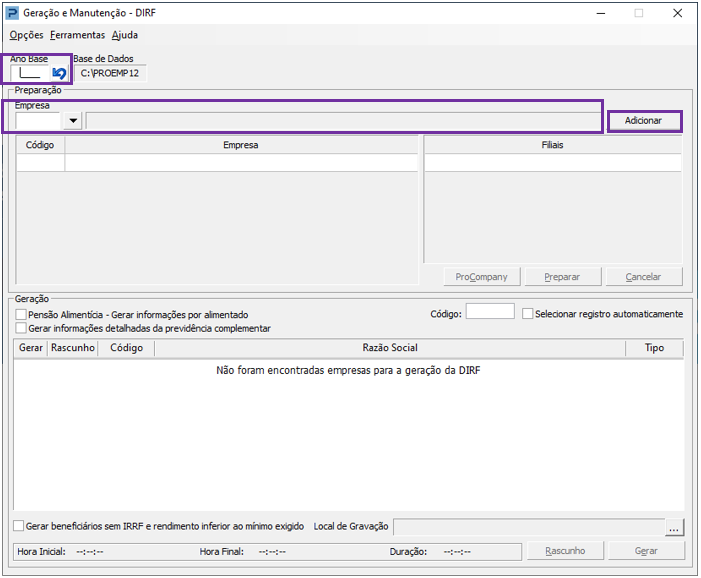
Task: Click the Rascunho button at bottom
Action: (565, 551)
